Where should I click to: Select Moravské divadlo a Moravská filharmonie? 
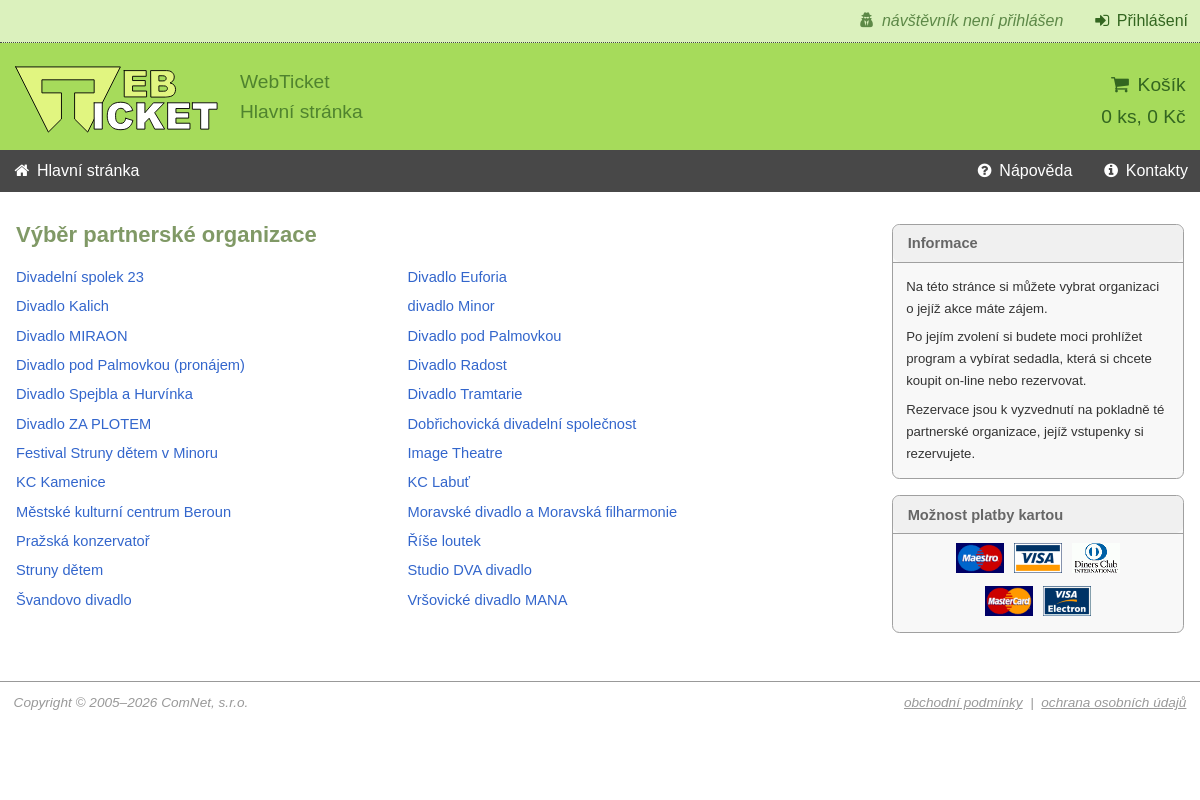[542, 512]
